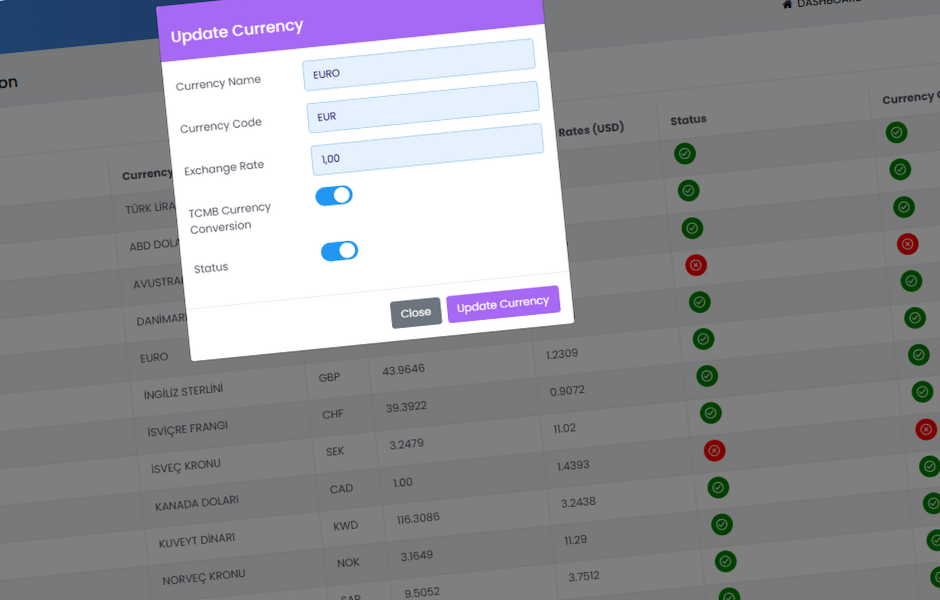Click the Status icon in the AVUSTRA row
The width and height of the screenshot is (940, 600).
(692, 228)
